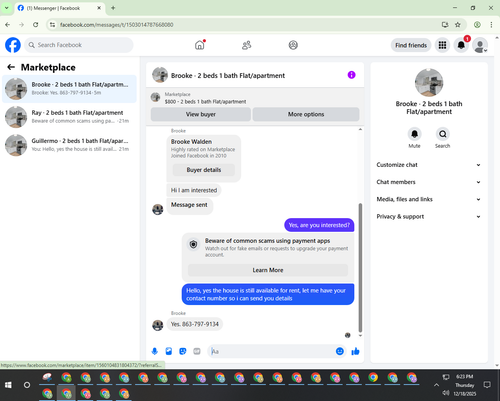Click Buyer details button
This screenshot has width=500, height=401.
pos(204,170)
